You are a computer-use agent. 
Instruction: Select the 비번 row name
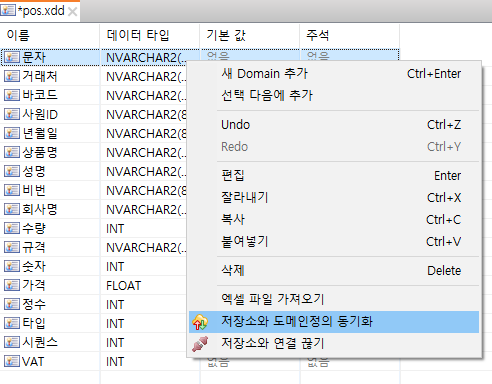coord(34,190)
